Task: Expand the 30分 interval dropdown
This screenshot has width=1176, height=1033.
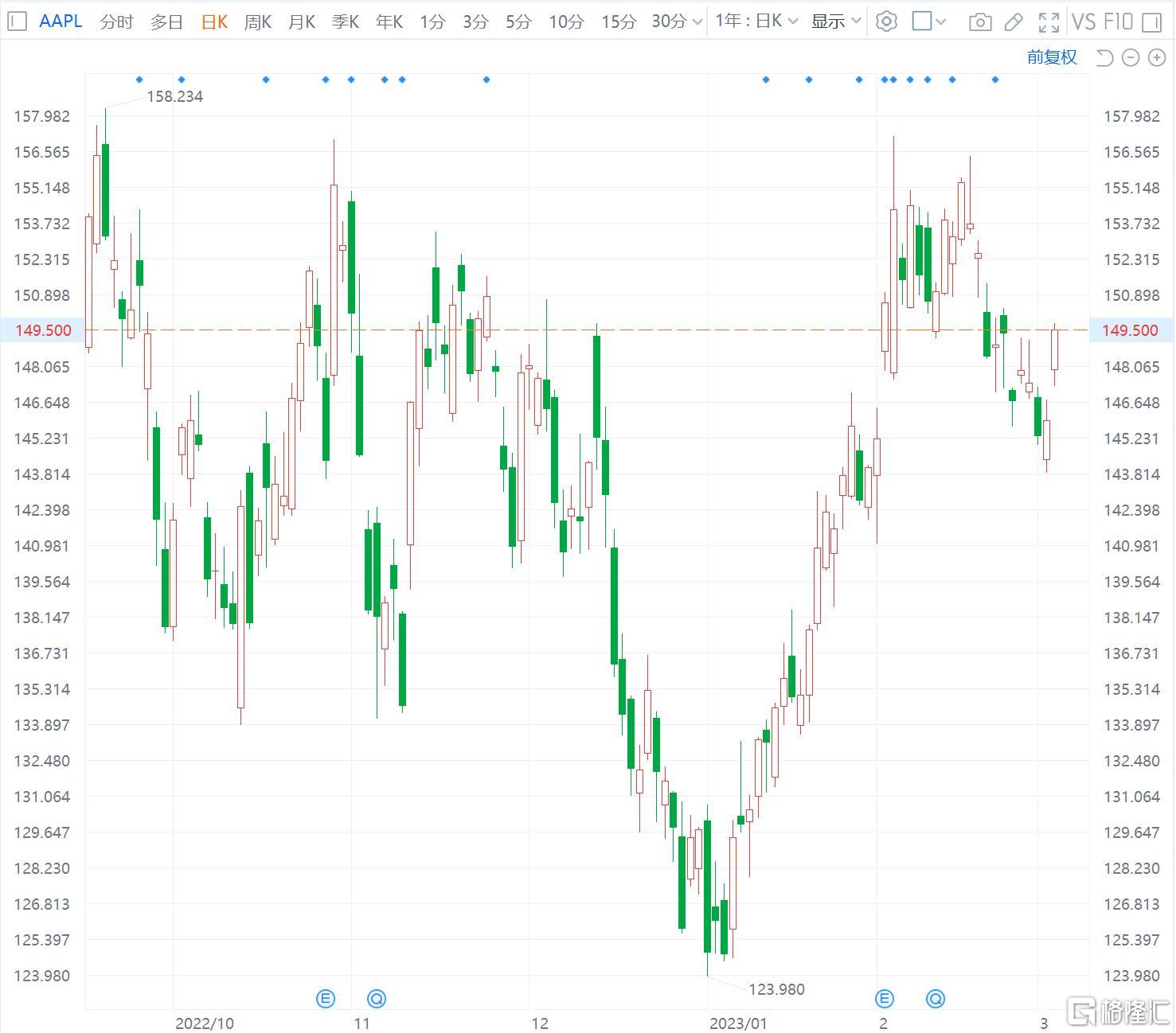Action: (677, 21)
